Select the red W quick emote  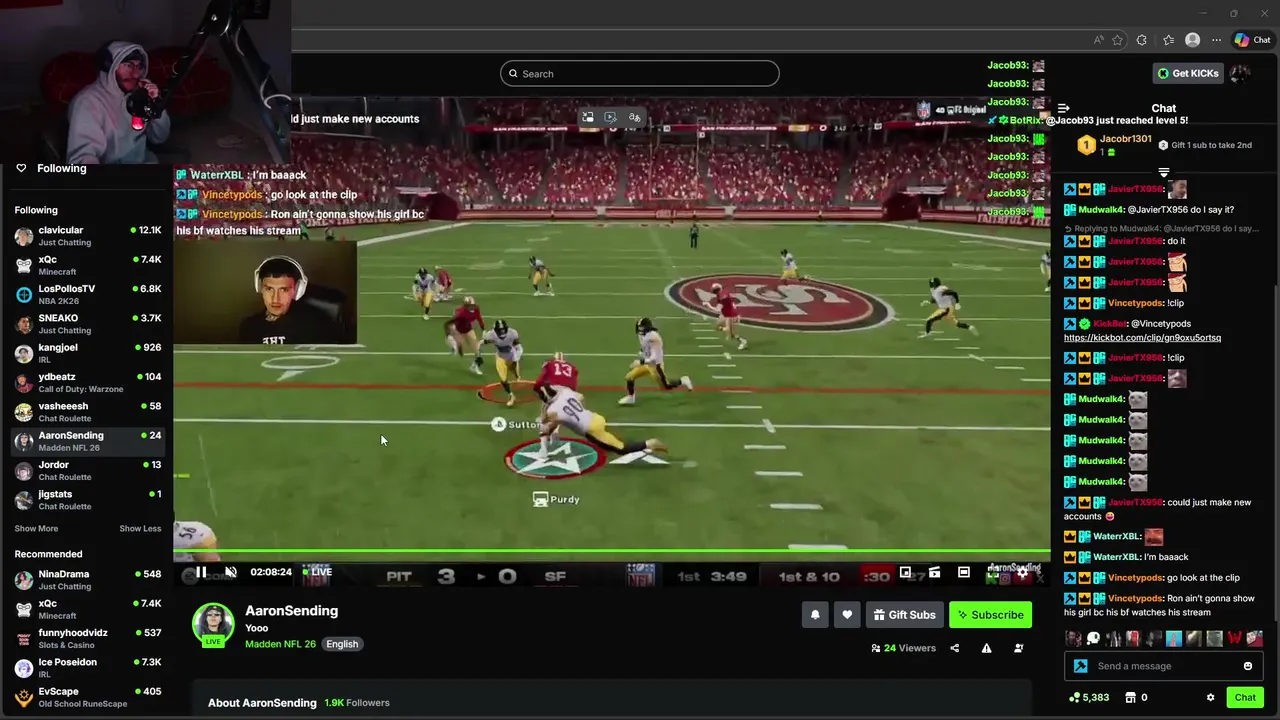[x=1235, y=638]
